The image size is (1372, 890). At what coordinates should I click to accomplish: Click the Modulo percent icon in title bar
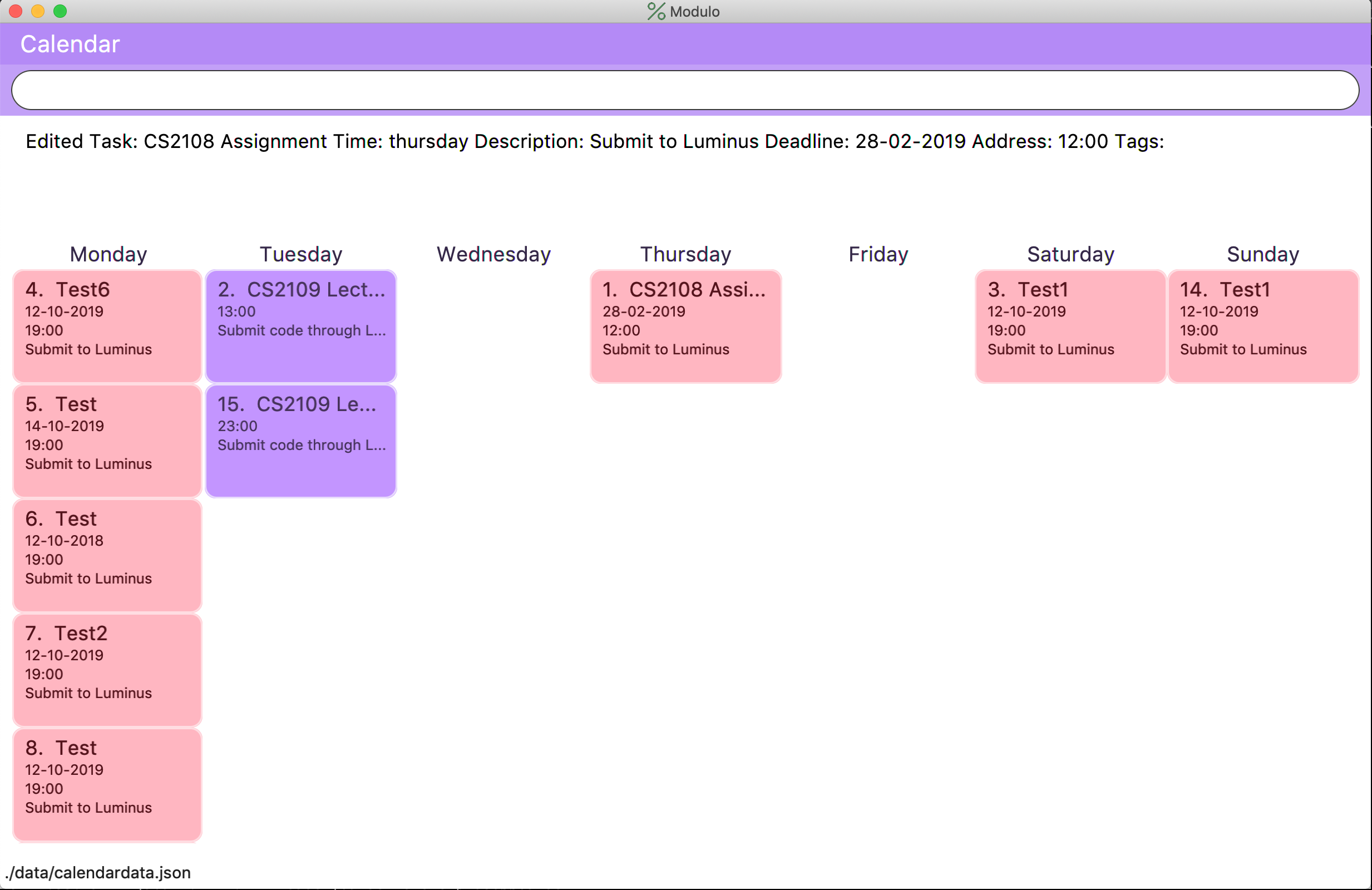655,12
